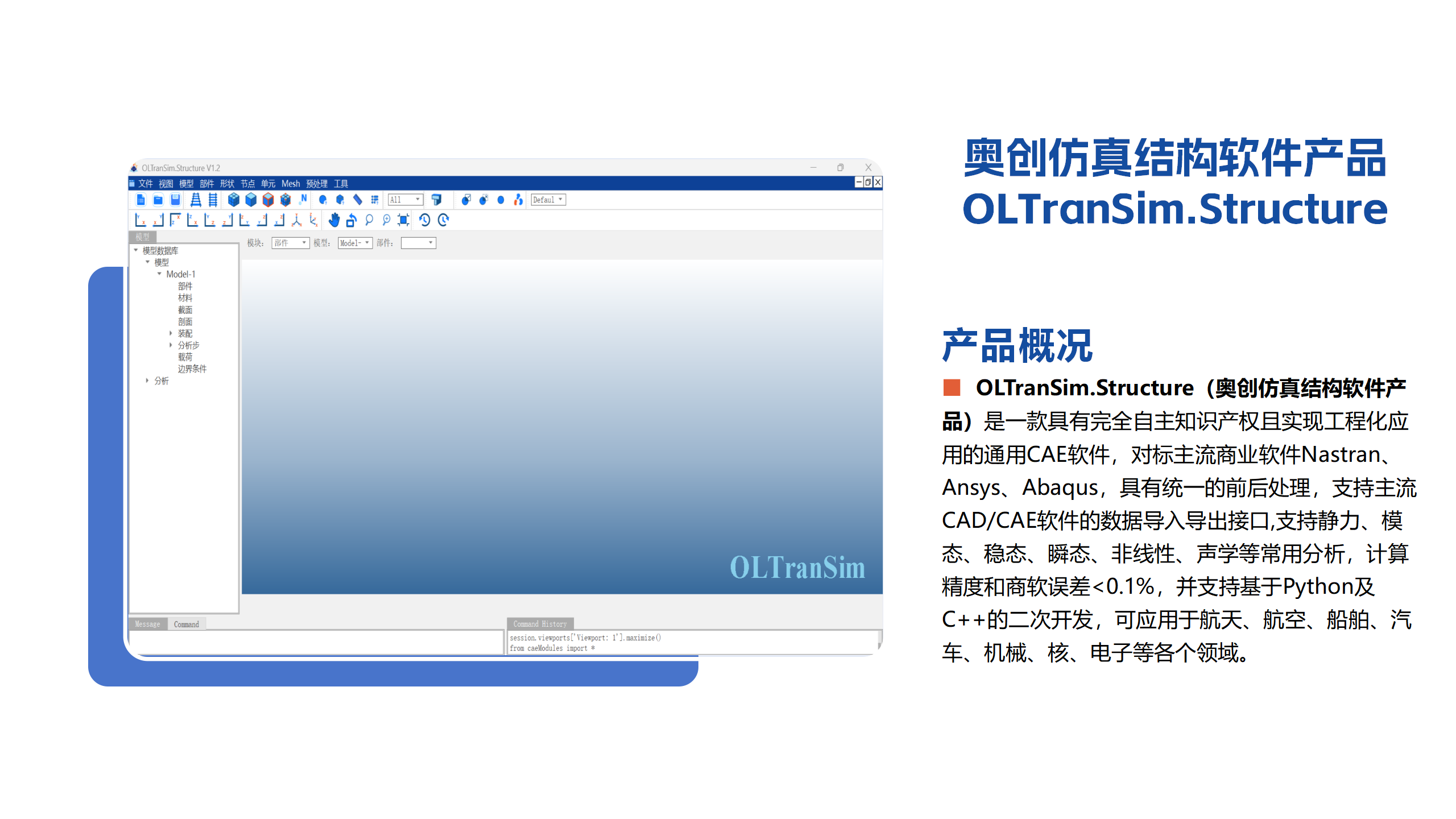Expand the 分析步 tree node
The image size is (1456, 819).
click(x=171, y=345)
